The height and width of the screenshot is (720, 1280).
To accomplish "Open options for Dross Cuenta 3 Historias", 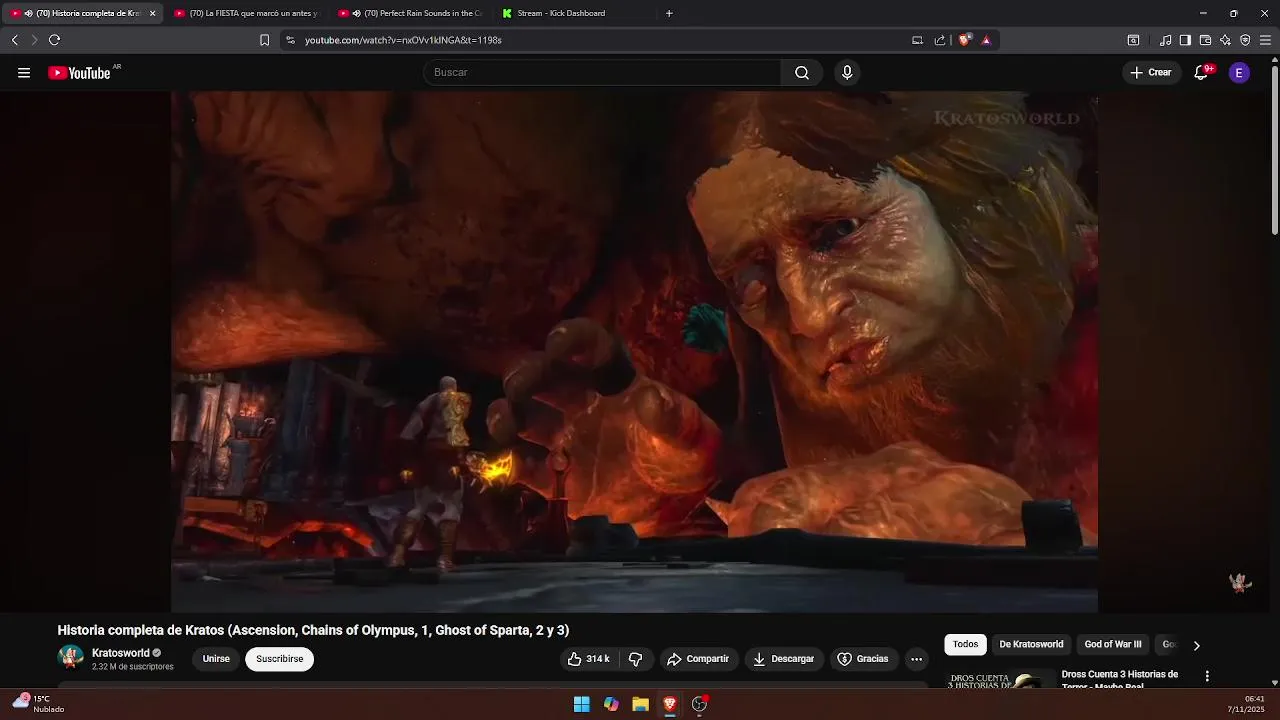I will coord(1207,676).
